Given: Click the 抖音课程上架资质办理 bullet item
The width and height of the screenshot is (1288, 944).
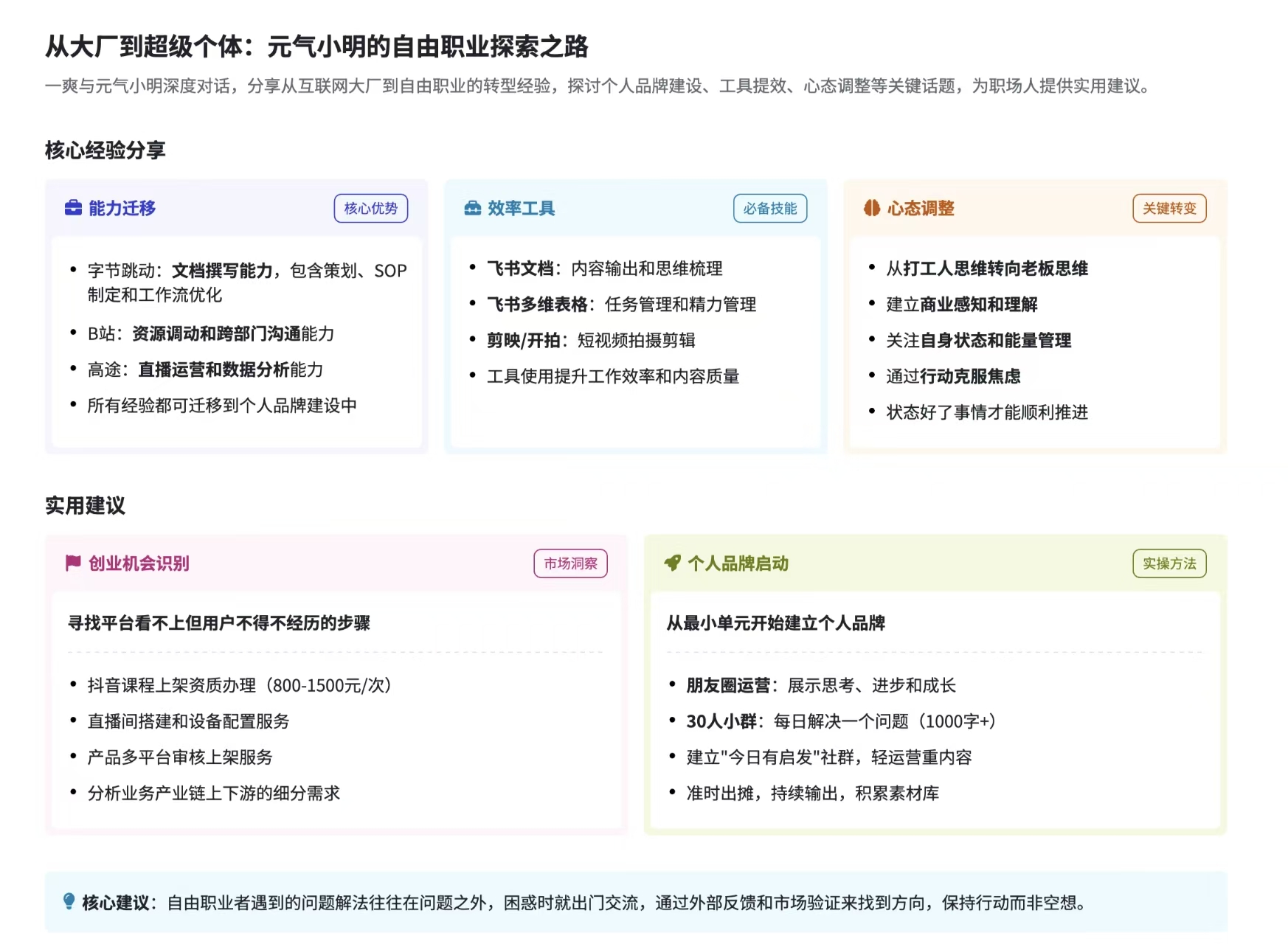Looking at the screenshot, I should pyautogui.click(x=239, y=685).
